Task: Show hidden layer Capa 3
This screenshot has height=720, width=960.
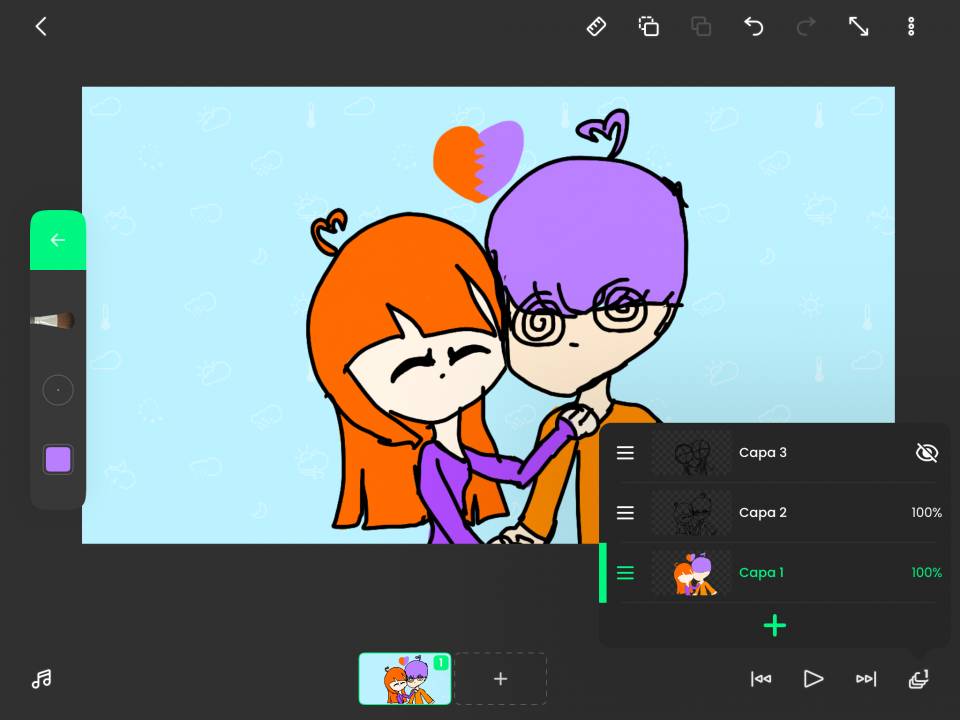Action: coord(926,453)
